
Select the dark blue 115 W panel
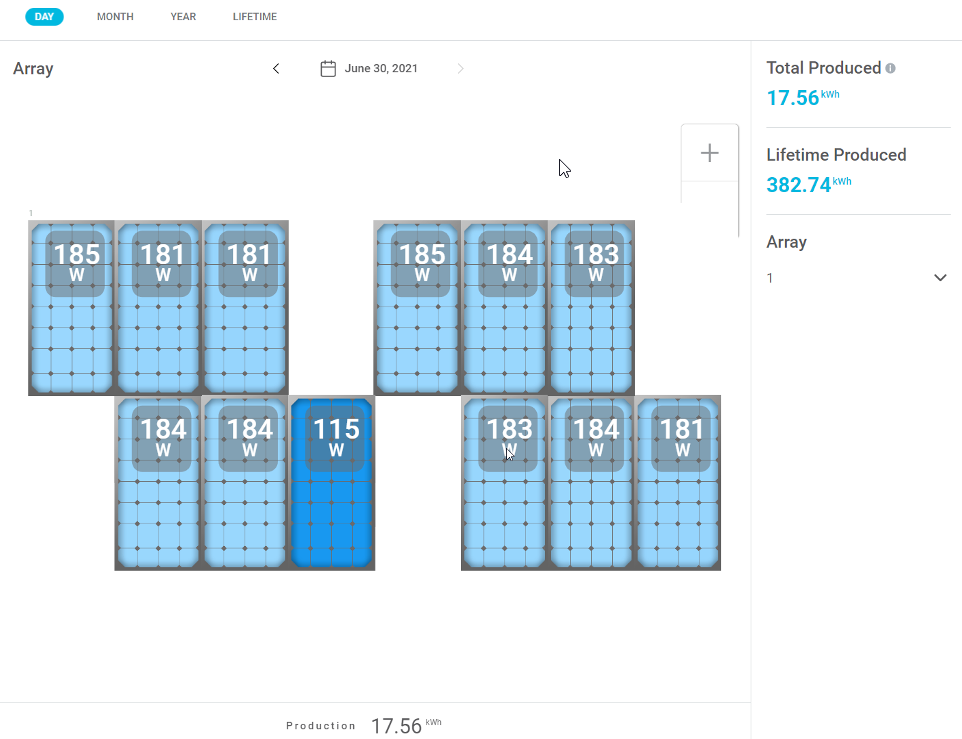[332, 483]
